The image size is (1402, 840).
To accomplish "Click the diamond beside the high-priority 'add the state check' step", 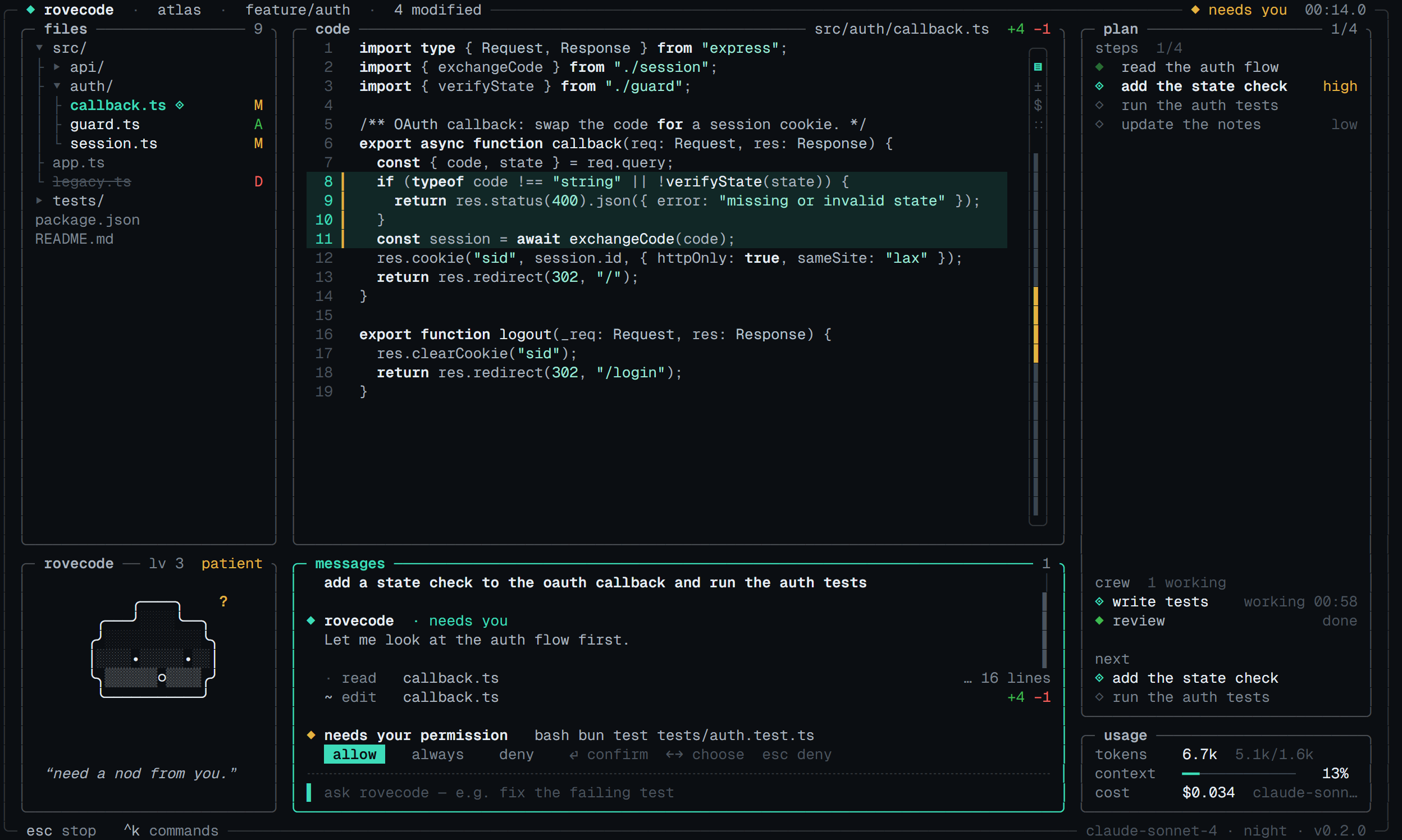I will [x=1099, y=86].
